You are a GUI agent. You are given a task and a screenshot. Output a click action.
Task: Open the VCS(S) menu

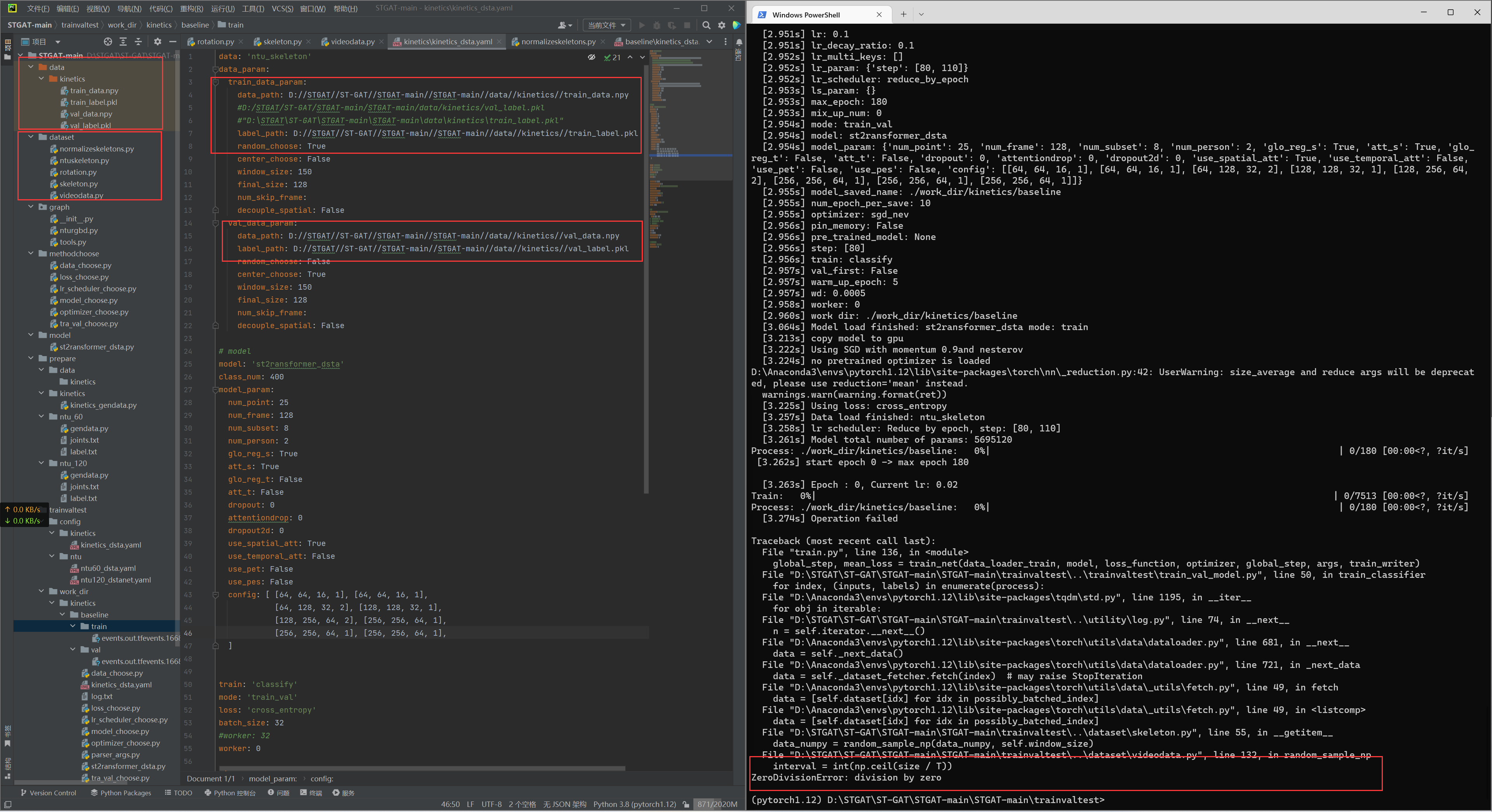point(282,8)
